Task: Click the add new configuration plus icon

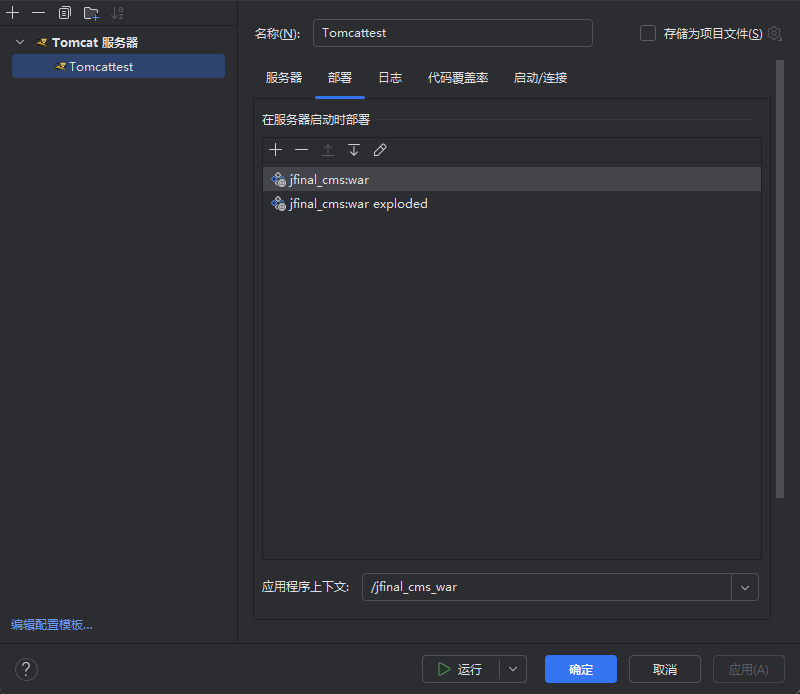Action: 13,13
